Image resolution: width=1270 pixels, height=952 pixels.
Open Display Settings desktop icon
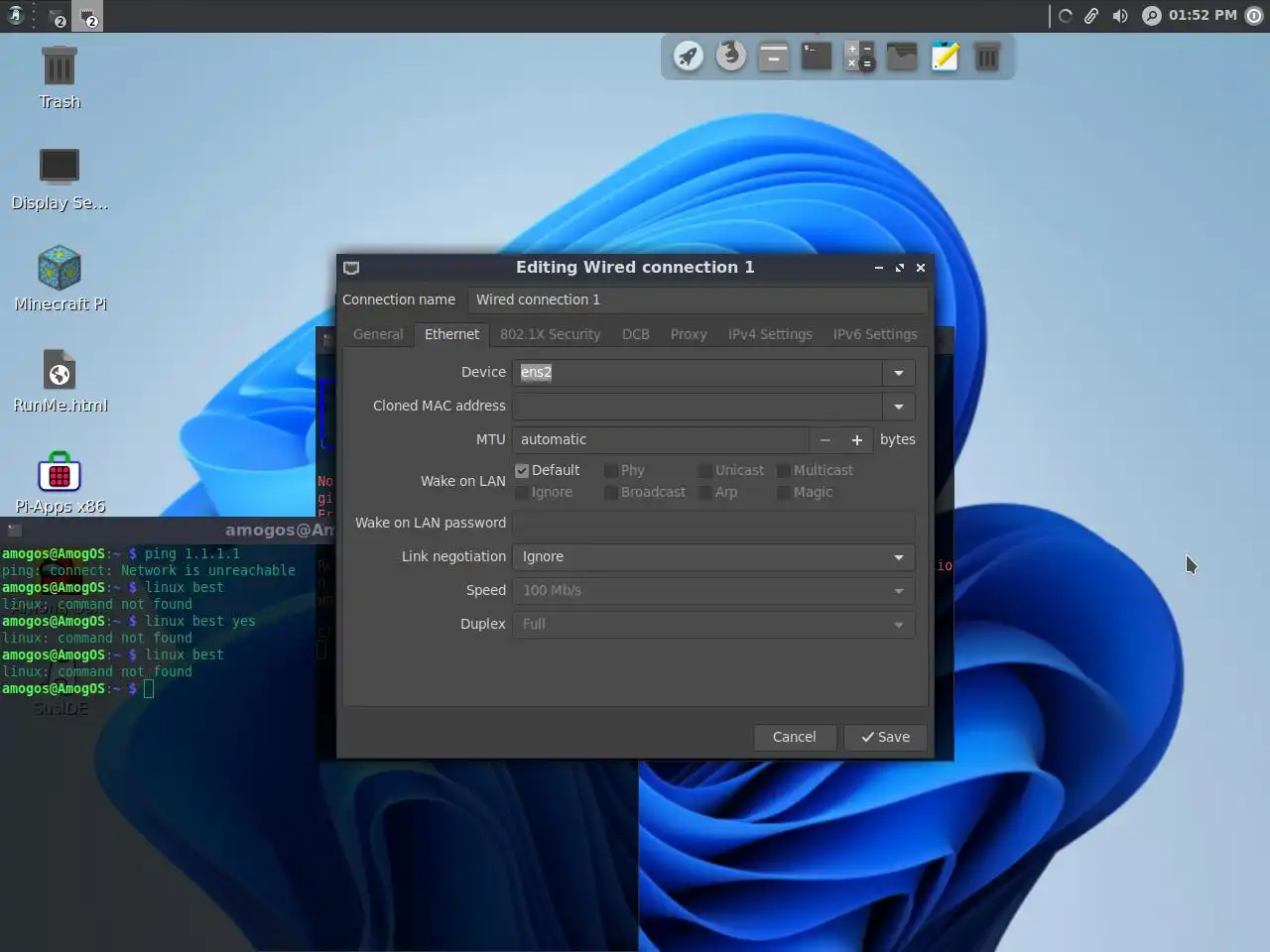click(60, 178)
